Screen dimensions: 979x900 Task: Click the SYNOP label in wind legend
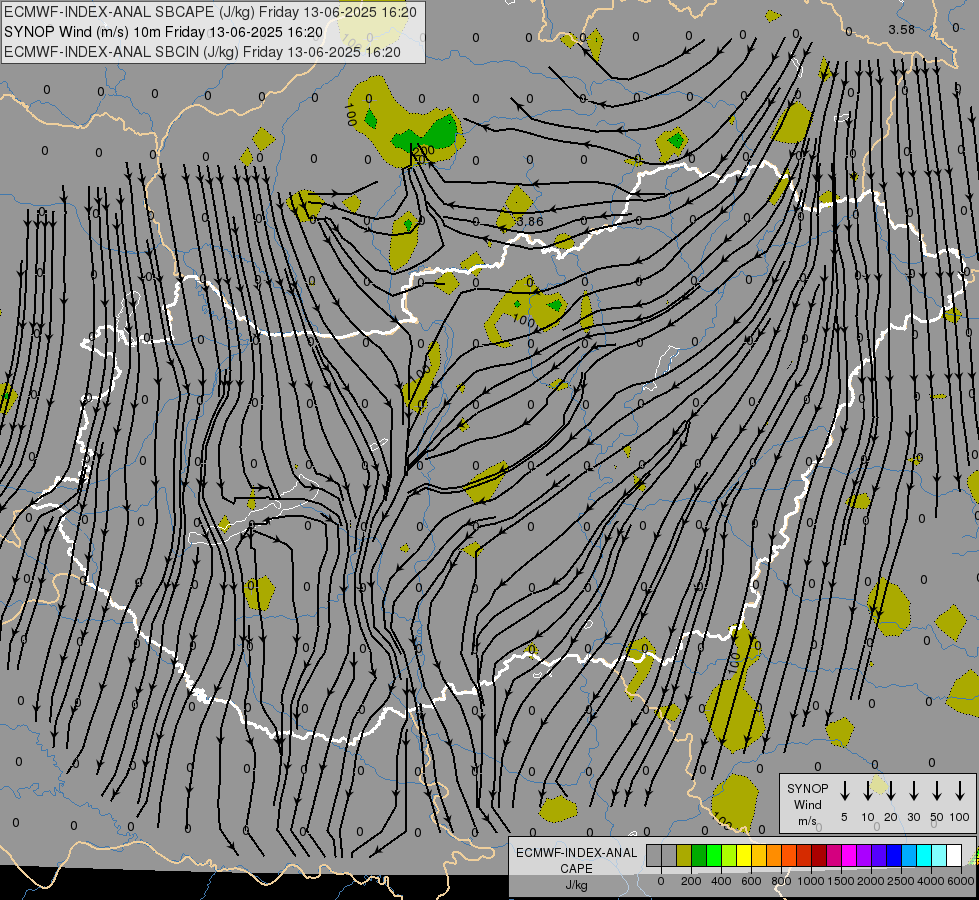coord(807,788)
